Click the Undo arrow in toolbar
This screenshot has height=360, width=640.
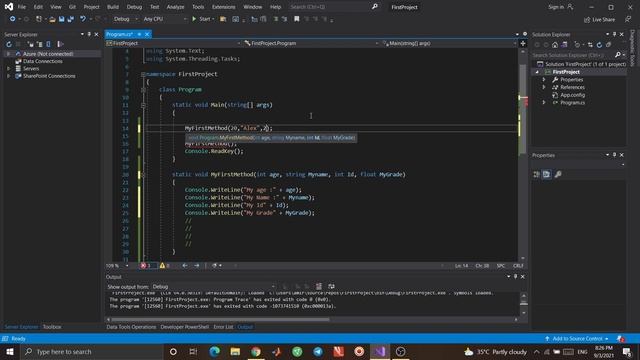pyautogui.click(x=83, y=19)
